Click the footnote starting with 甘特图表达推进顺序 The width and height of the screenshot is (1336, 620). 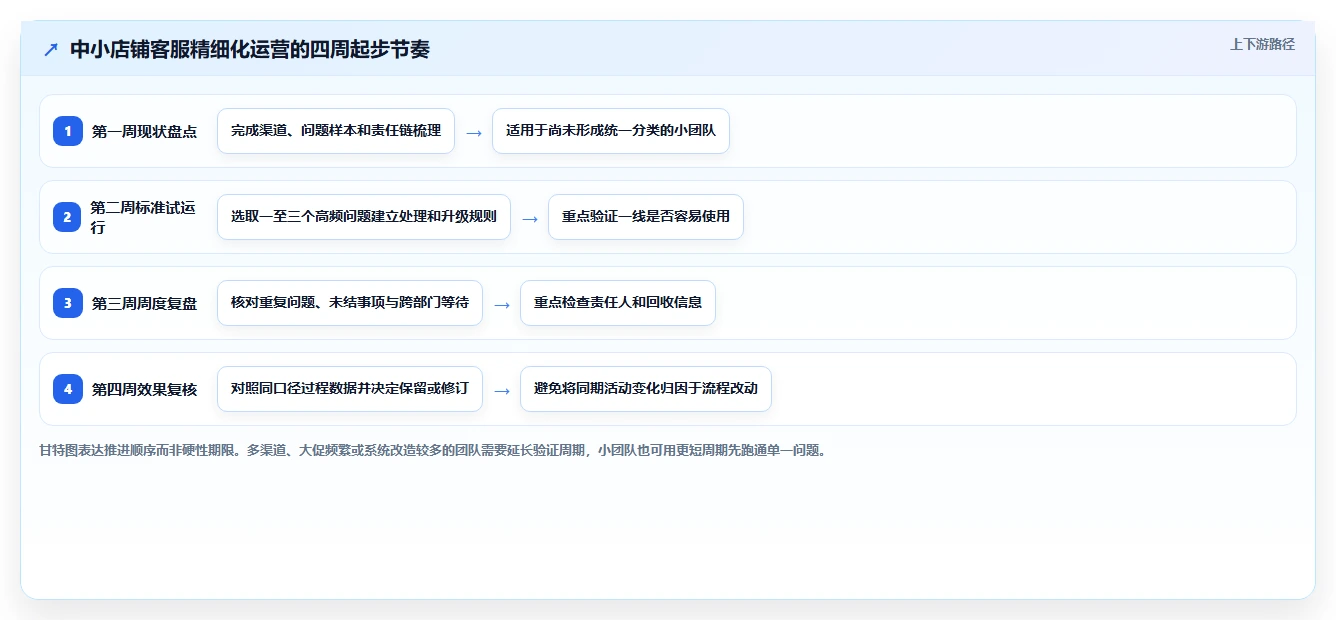coord(435,450)
